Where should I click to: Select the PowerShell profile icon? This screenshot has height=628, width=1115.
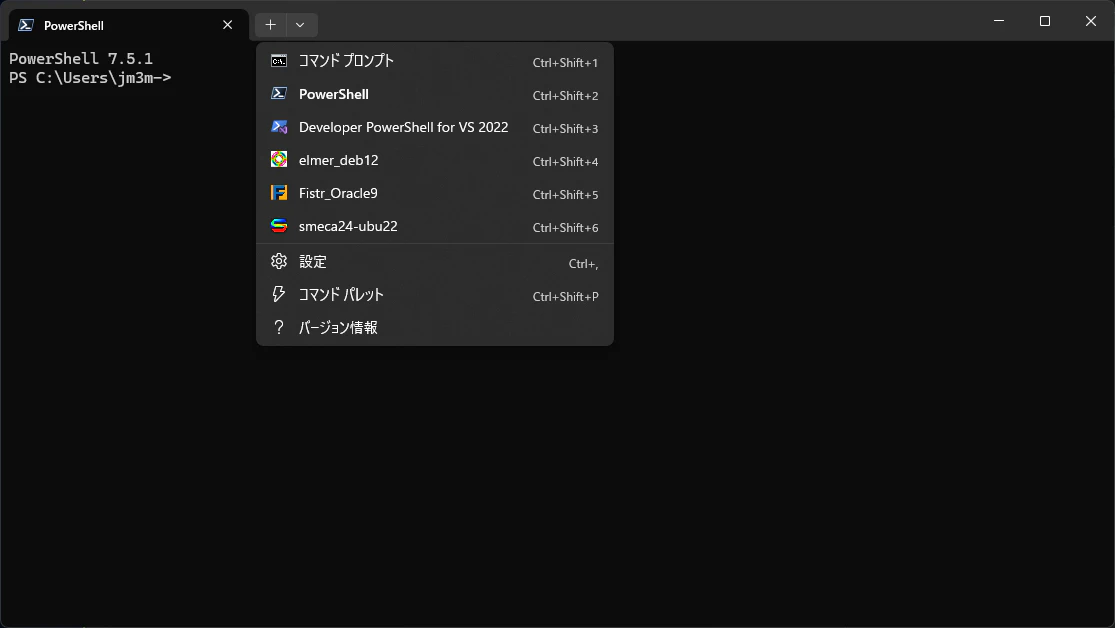(x=278, y=93)
